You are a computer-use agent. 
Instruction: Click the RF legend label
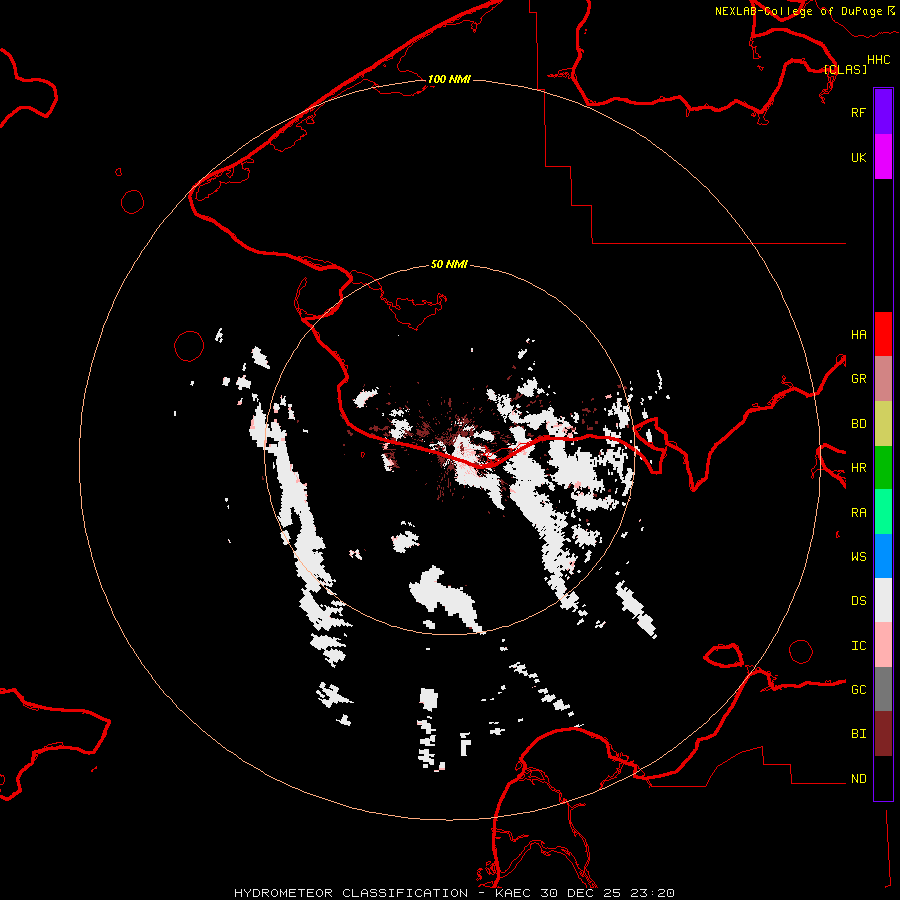858,112
